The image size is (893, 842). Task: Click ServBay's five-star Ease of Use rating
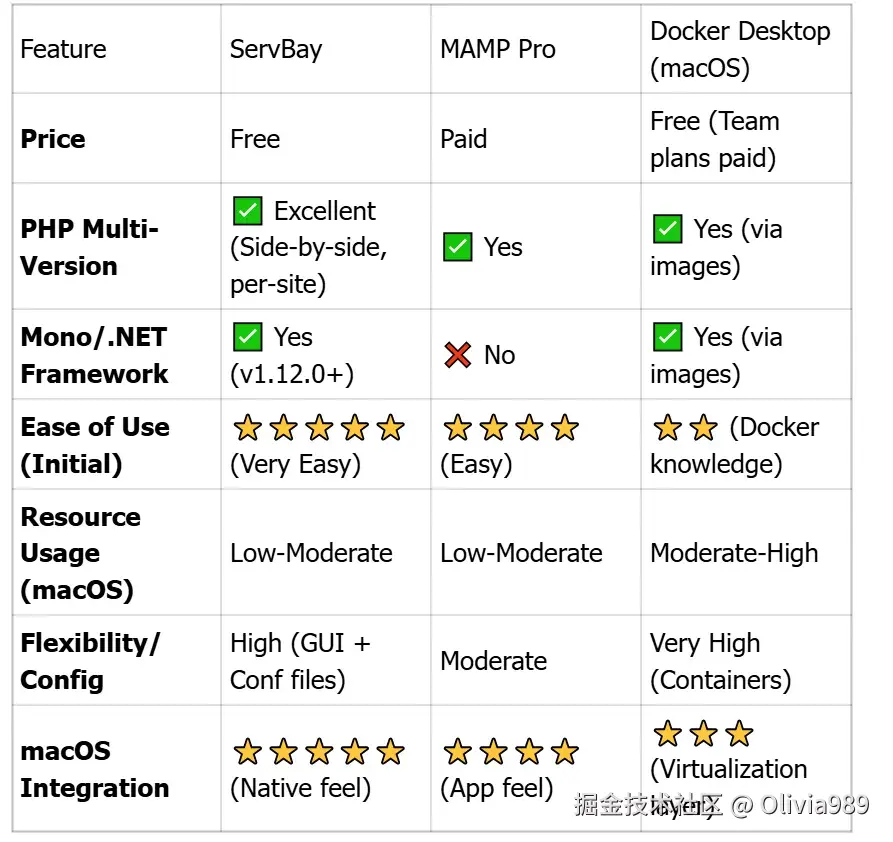[319, 428]
